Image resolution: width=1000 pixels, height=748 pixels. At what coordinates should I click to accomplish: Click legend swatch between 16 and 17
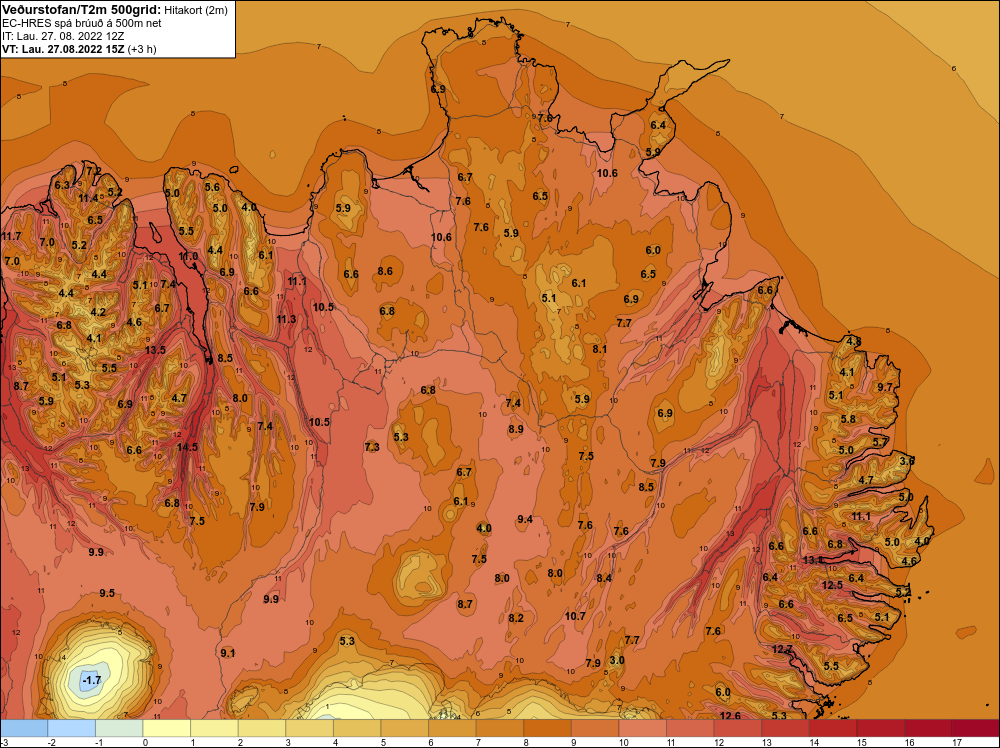(928, 728)
